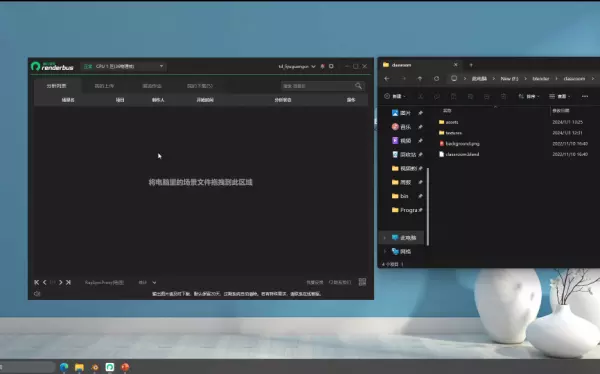Click the speaker announcement icon at bottom left

(37, 294)
